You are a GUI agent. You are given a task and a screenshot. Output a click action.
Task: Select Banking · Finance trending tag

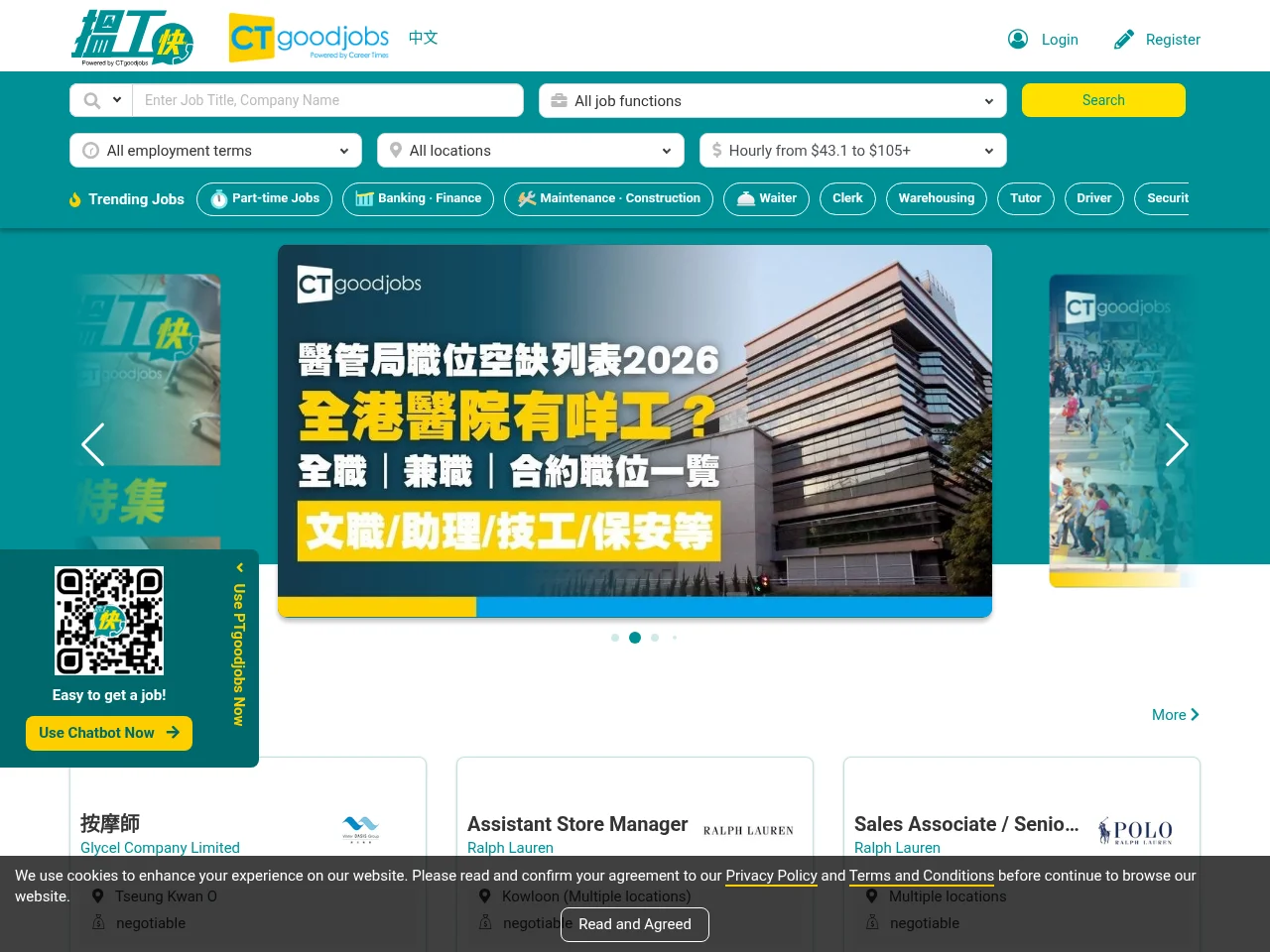click(418, 198)
